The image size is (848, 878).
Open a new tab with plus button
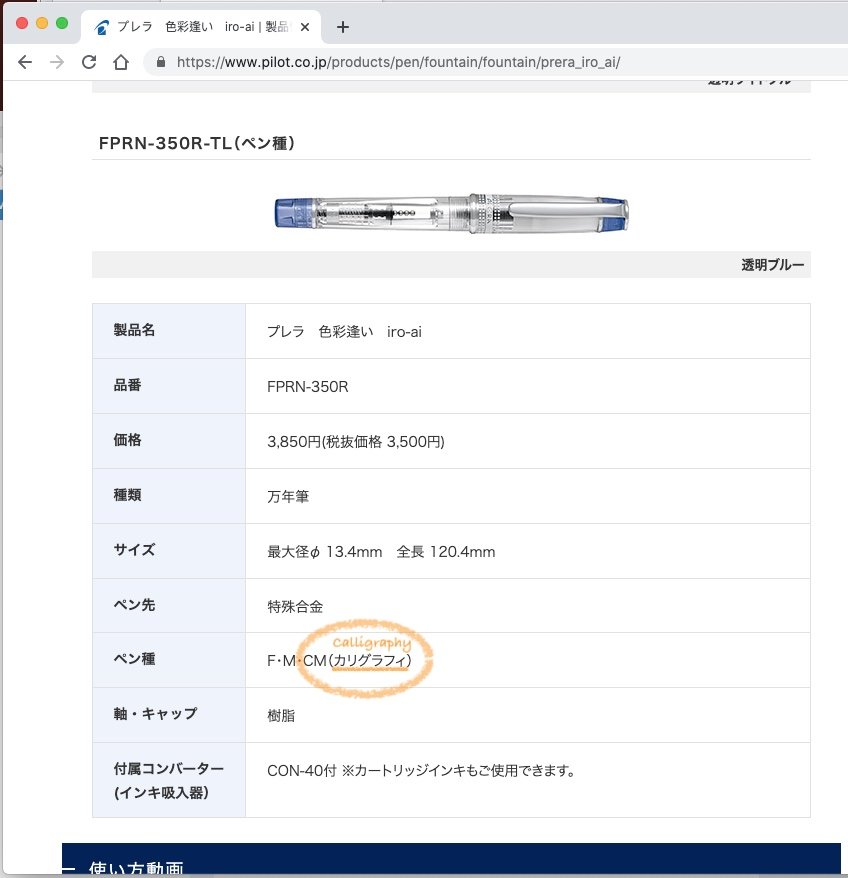pos(343,27)
